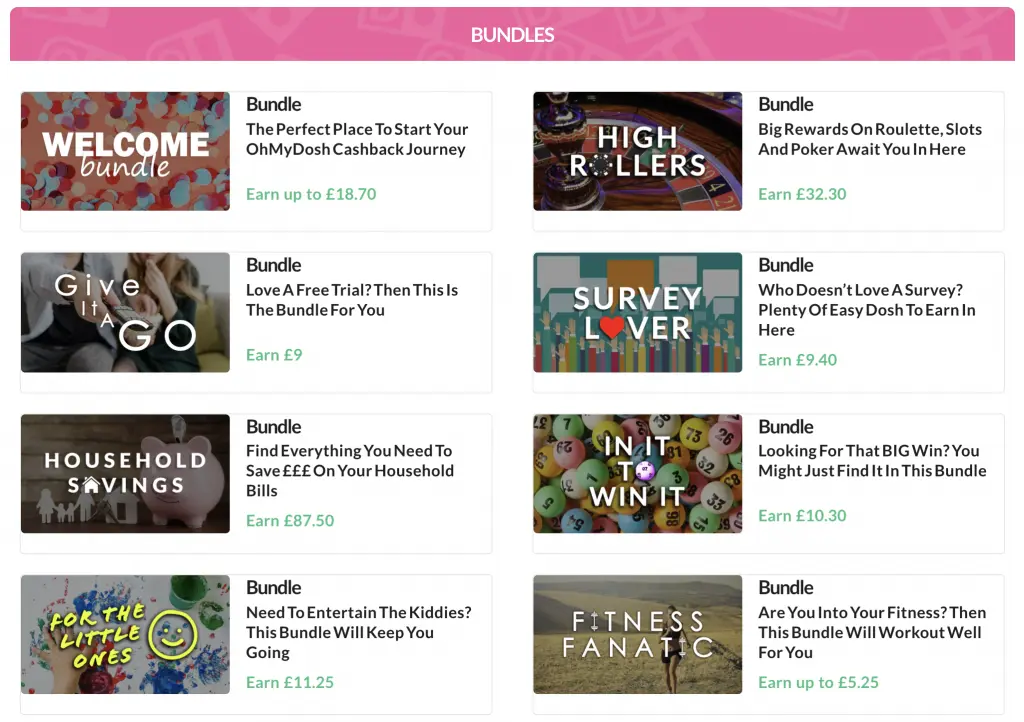This screenshot has height=722, width=1024.
Task: Open the cashback journey Welcome Bundle description
Action: click(x=358, y=138)
